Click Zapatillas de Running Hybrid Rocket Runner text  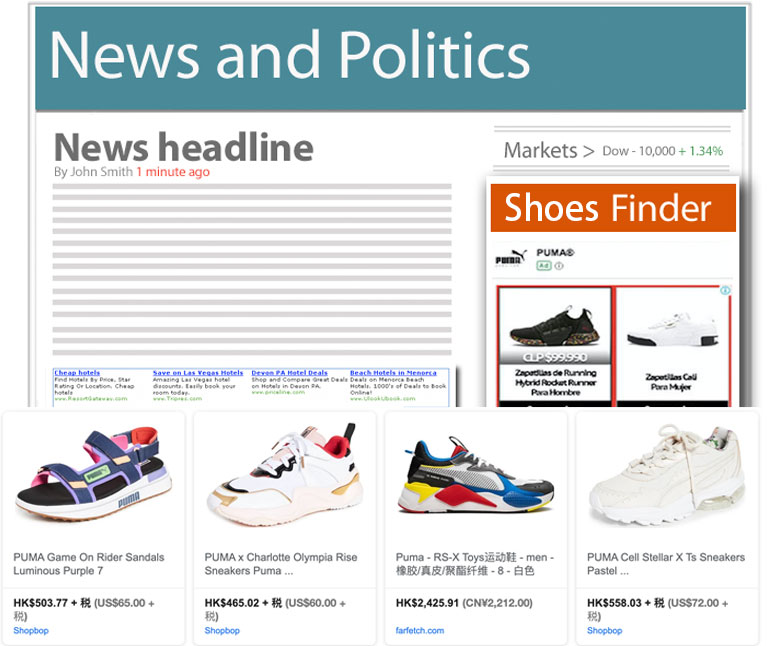pyautogui.click(x=555, y=383)
